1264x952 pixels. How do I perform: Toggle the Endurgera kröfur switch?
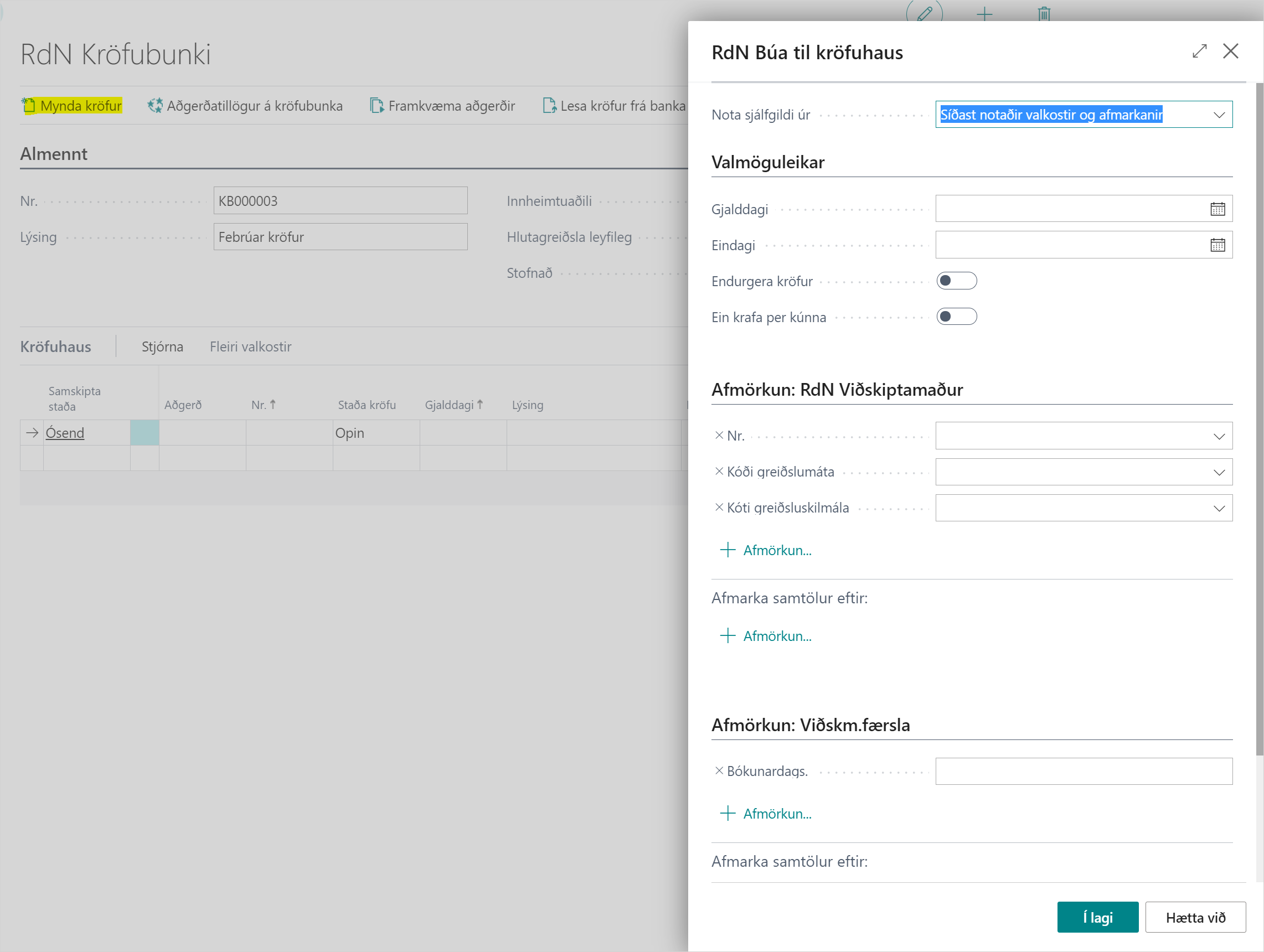point(956,281)
